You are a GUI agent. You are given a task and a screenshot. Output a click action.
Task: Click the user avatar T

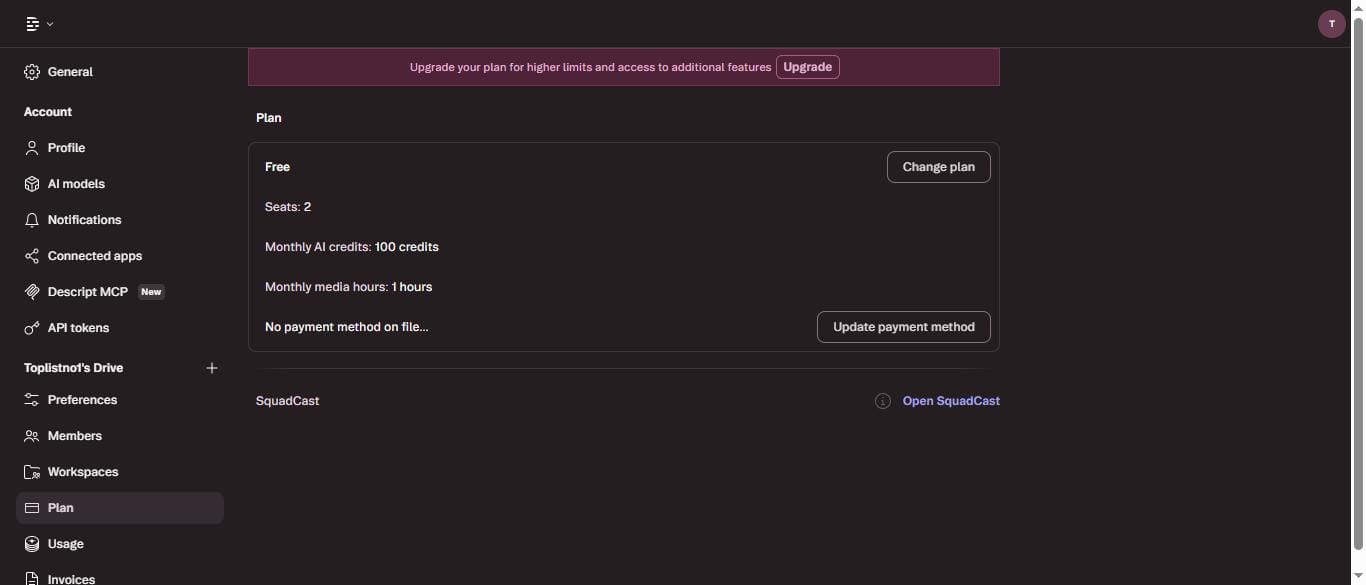click(1331, 24)
